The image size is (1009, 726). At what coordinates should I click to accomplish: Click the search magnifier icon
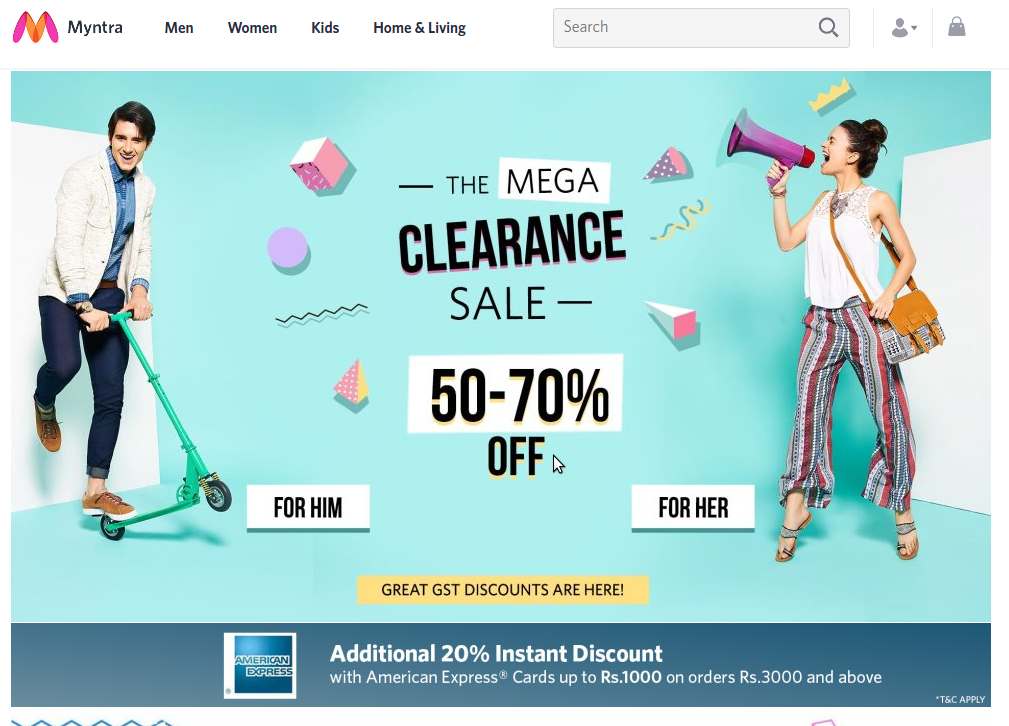[828, 28]
